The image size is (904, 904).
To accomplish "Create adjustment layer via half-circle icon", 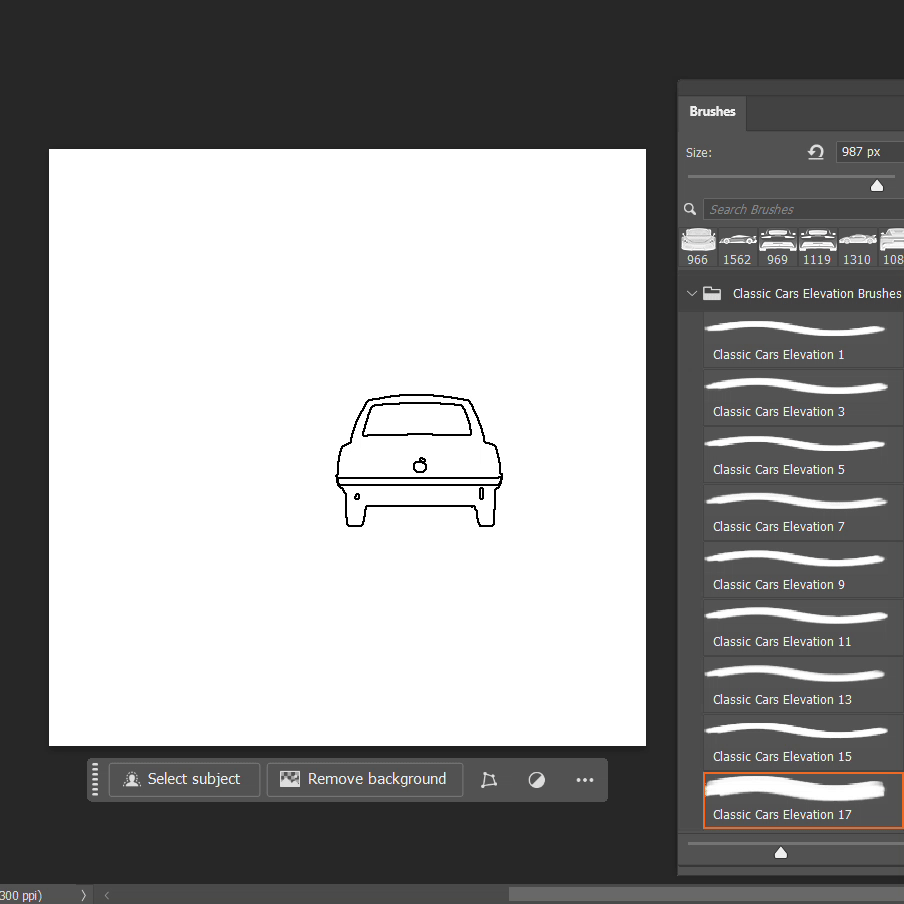I will coord(537,780).
